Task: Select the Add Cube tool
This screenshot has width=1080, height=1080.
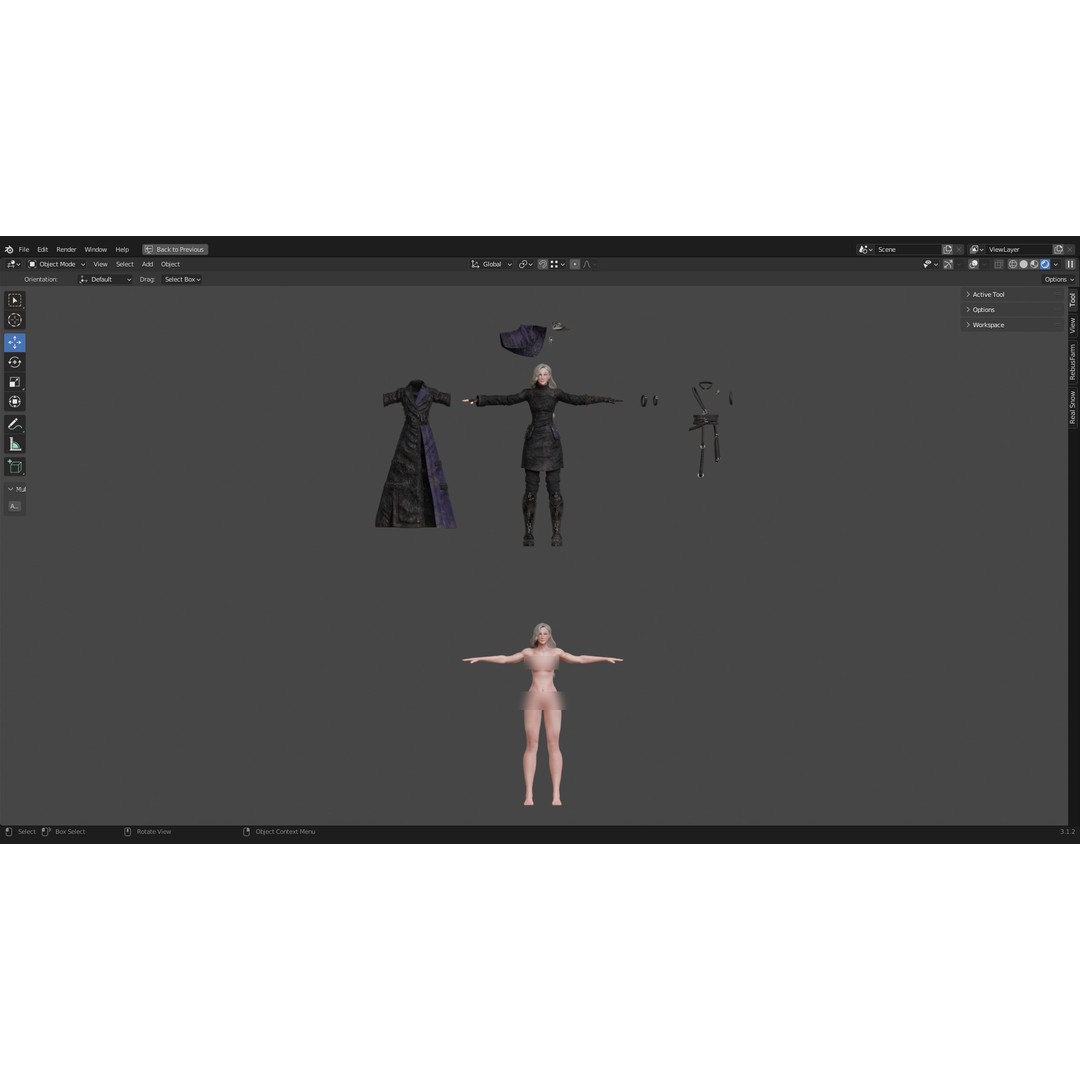Action: tap(14, 466)
